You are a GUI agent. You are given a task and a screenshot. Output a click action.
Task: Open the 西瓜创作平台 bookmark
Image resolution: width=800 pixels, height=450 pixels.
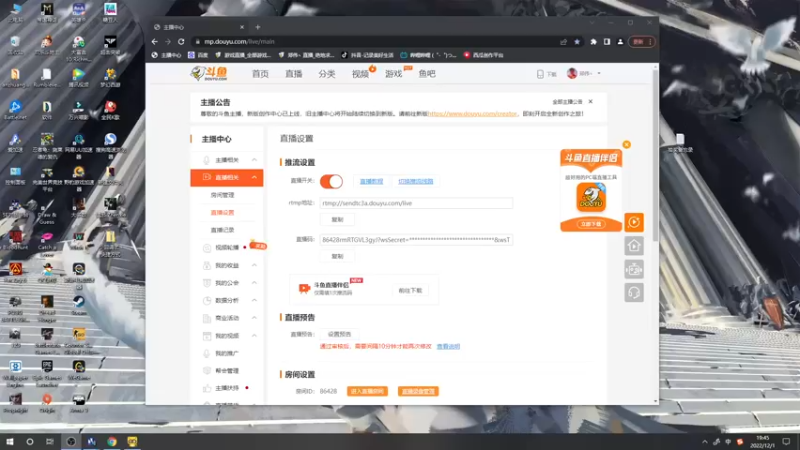[483, 55]
